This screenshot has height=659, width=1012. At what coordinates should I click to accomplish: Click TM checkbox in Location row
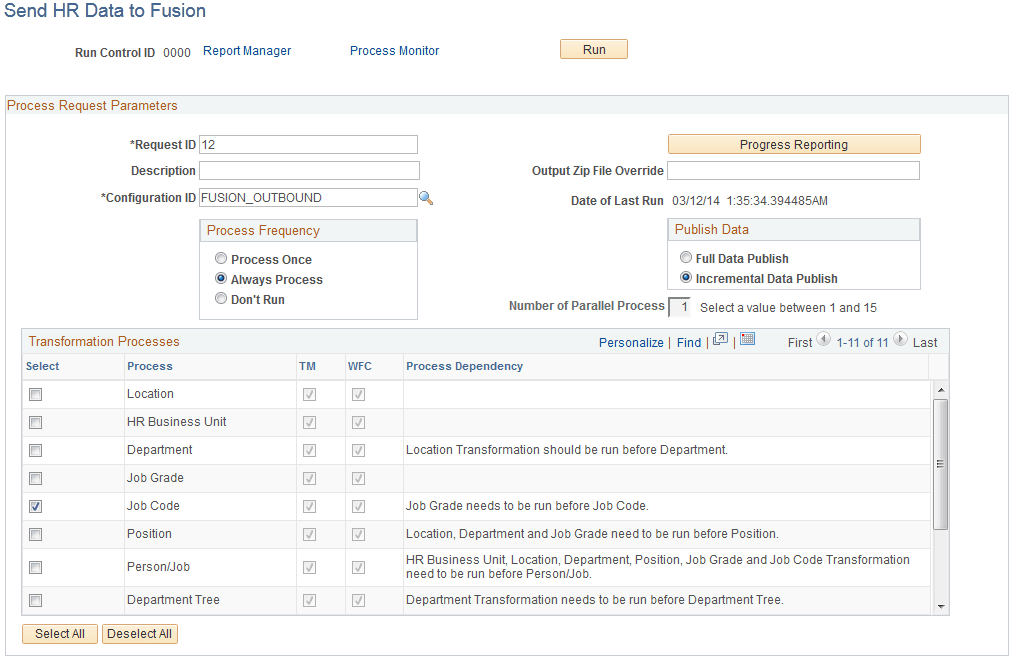(x=310, y=394)
